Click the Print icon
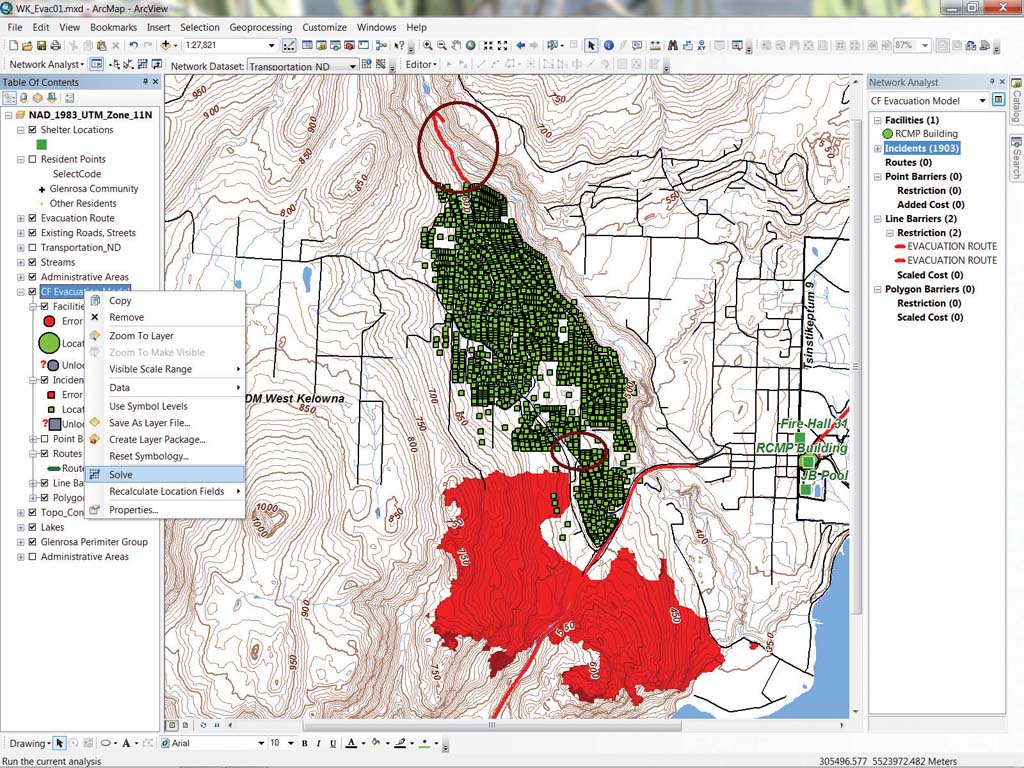 [x=56, y=45]
